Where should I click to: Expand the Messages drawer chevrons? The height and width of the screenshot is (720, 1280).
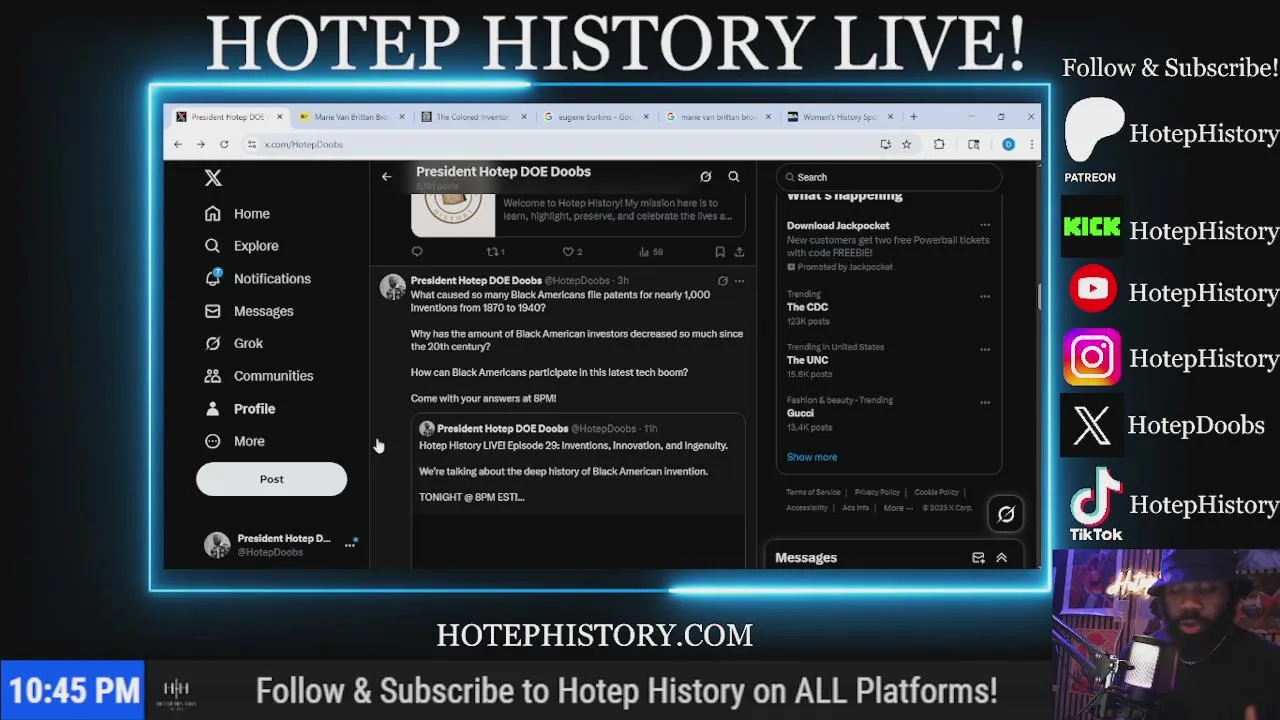pos(1001,558)
